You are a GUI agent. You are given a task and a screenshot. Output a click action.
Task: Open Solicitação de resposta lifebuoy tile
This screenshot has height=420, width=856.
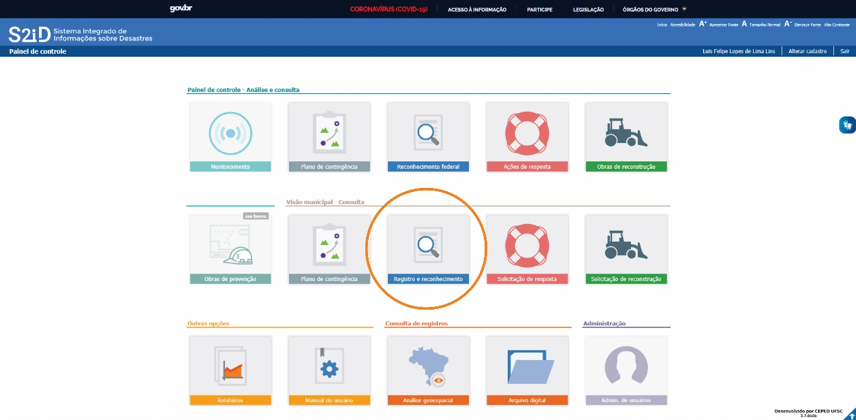click(527, 246)
